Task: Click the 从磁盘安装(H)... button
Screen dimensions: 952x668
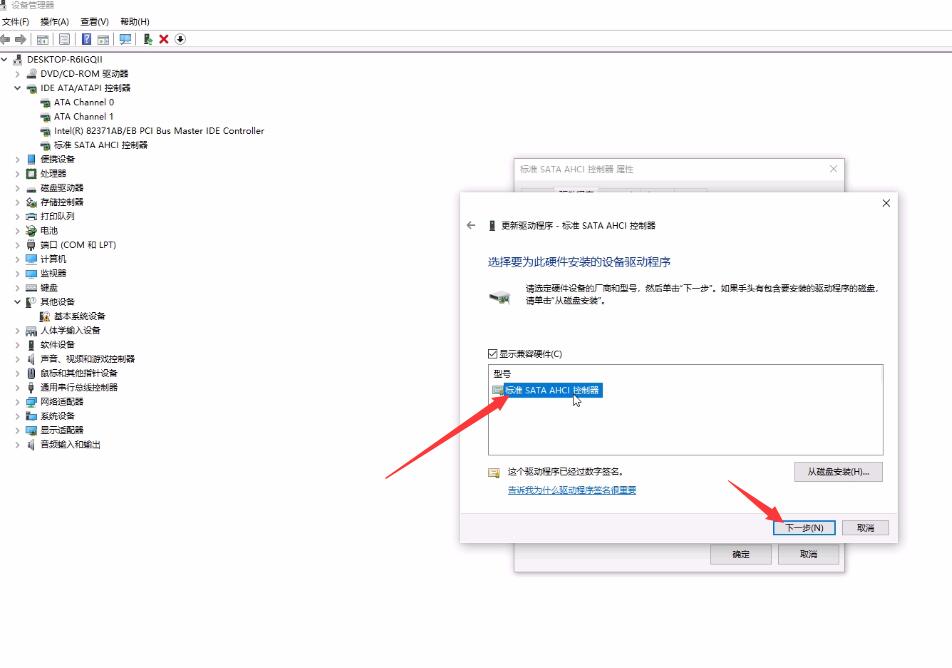Action: (x=838, y=472)
